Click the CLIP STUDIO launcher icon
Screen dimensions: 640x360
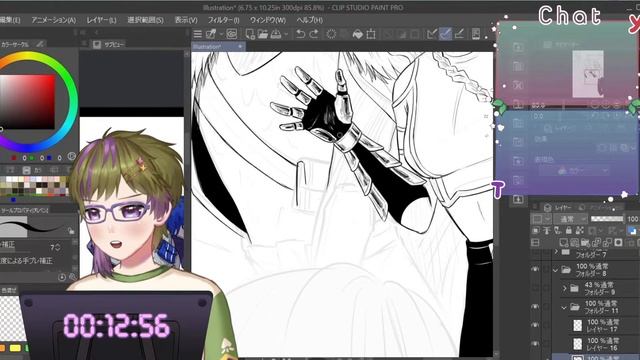tap(231, 34)
